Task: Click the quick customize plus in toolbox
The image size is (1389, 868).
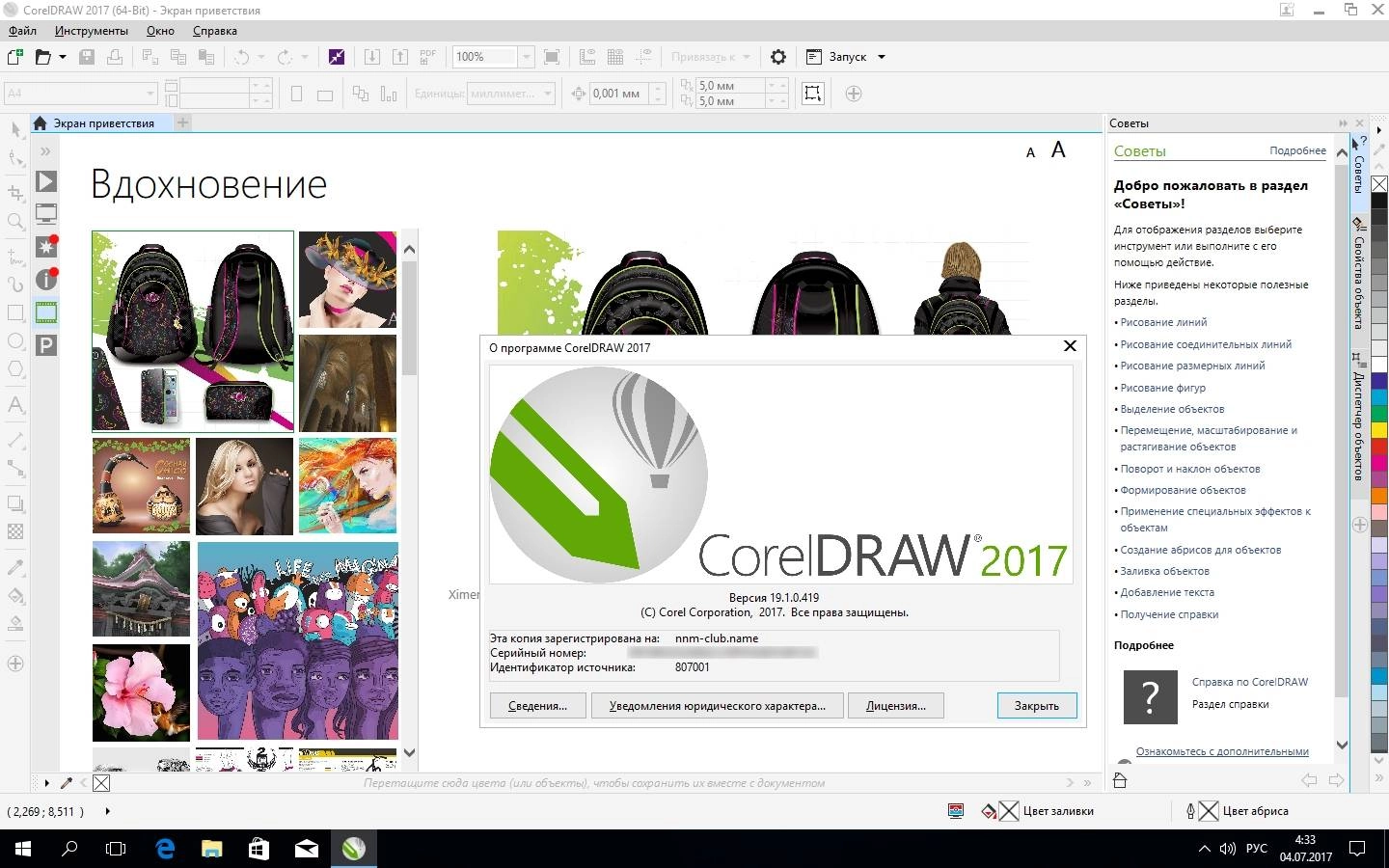Action: [15, 664]
